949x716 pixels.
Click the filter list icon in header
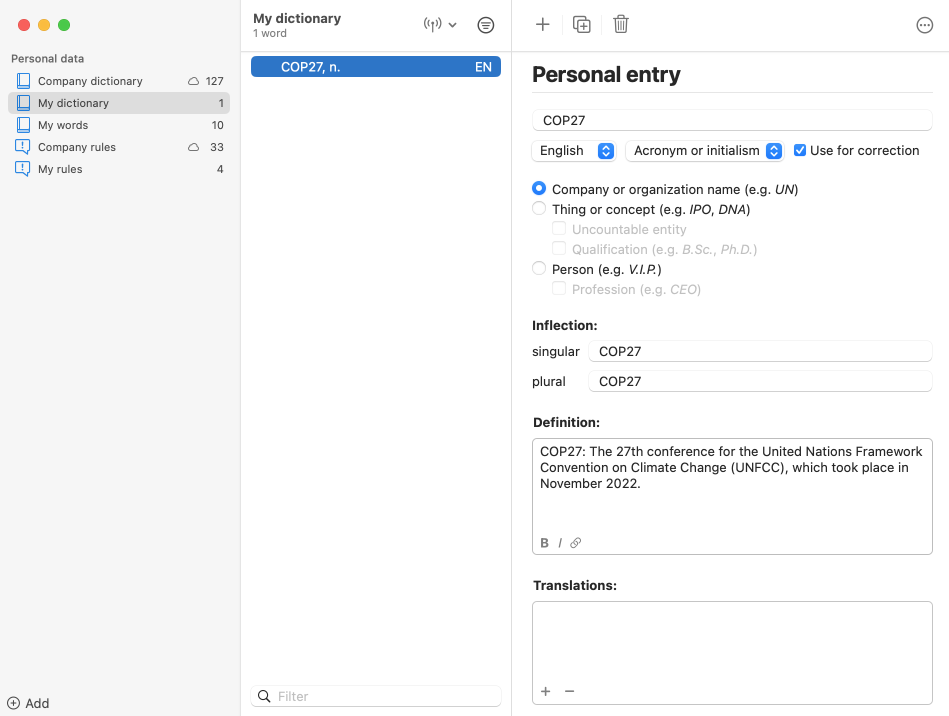point(486,25)
